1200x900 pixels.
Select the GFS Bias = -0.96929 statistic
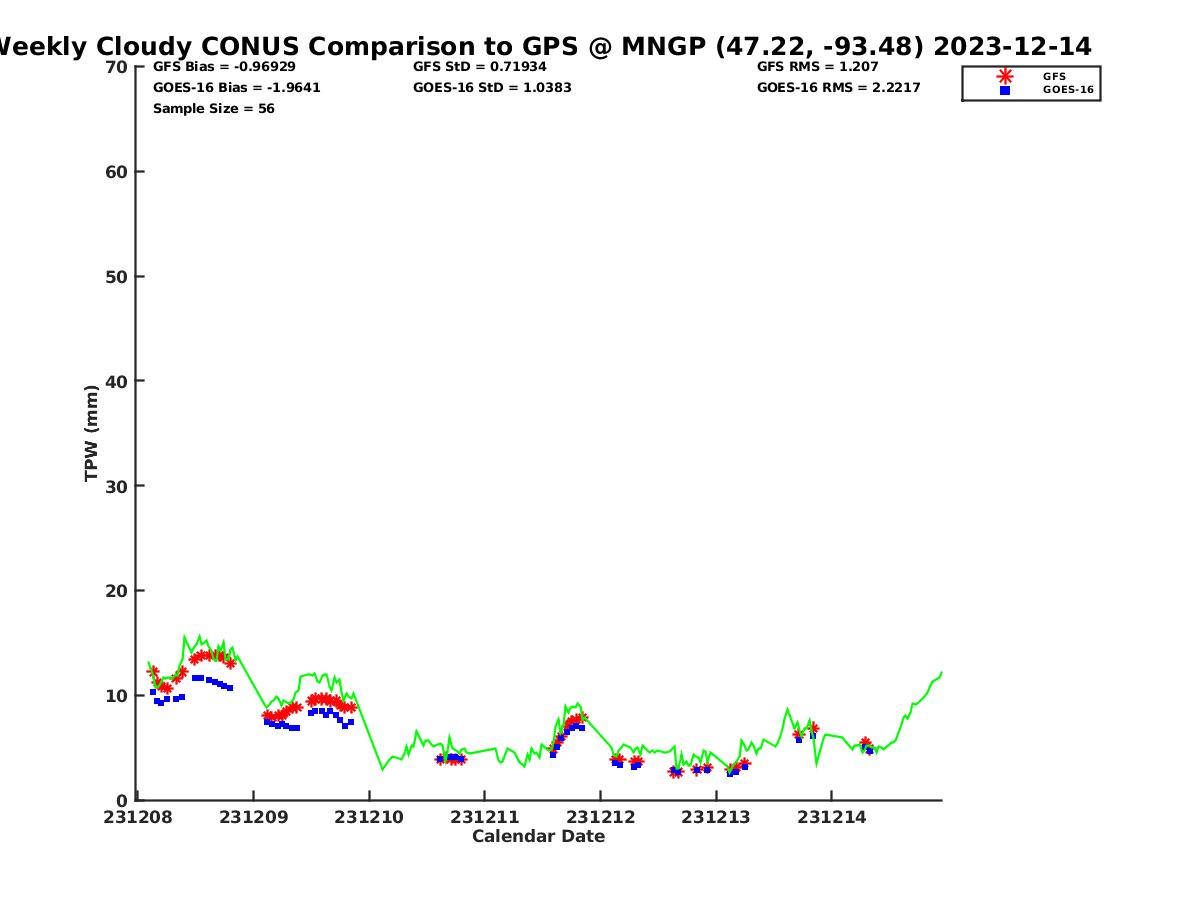click(x=224, y=67)
